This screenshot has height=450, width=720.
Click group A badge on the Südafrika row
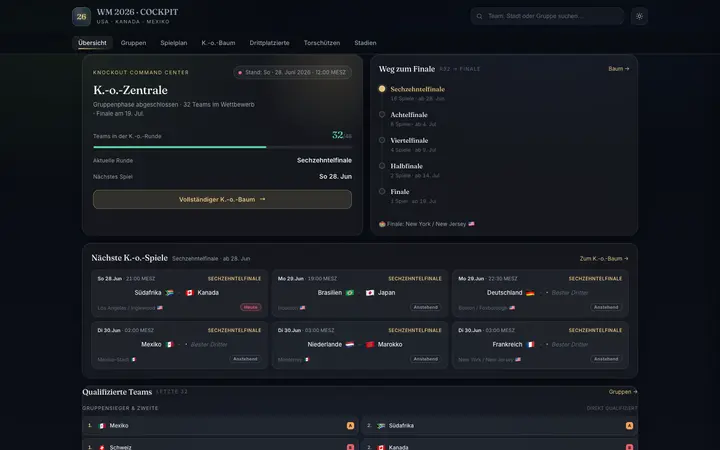point(629,426)
